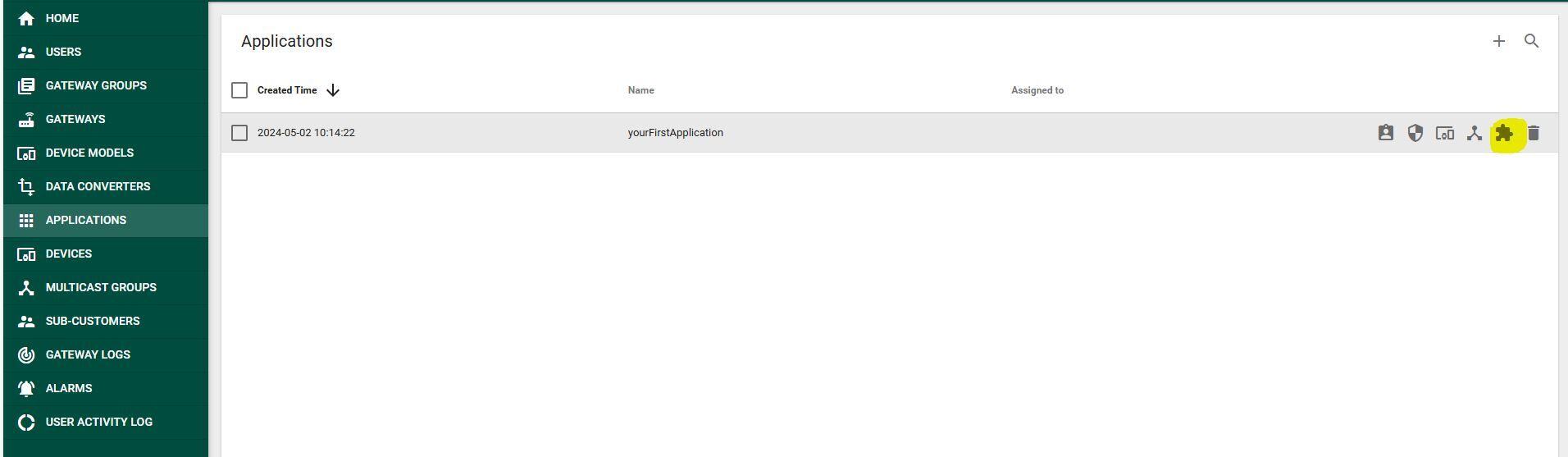Click the circular icon beside User Activity Log
This screenshot has height=457, width=1568.
tap(26, 422)
